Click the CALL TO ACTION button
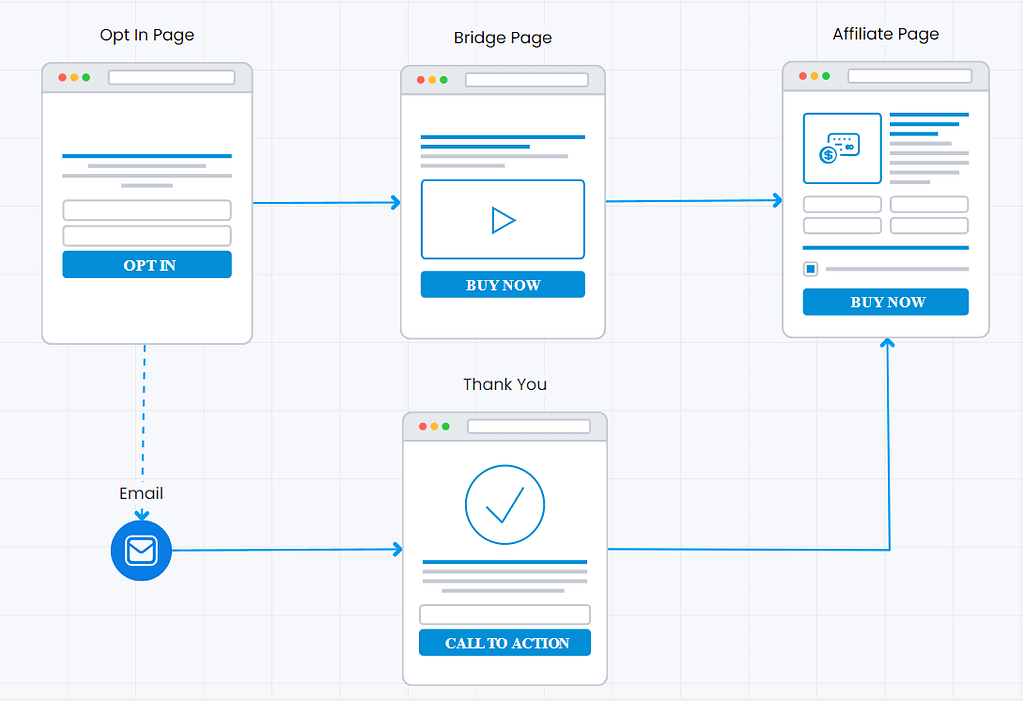This screenshot has height=701, width=1023. 504,642
